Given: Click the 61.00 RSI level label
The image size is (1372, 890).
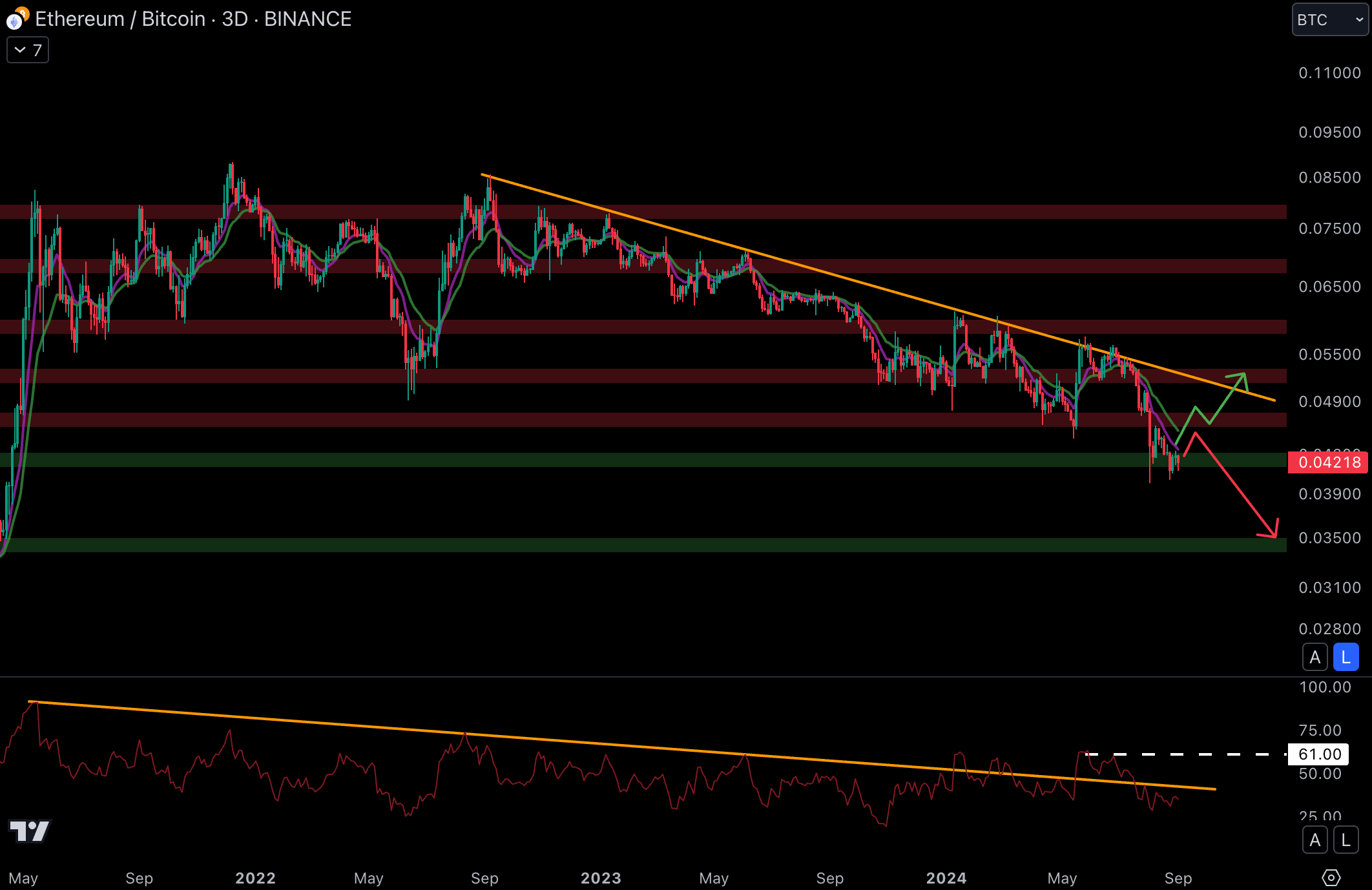Looking at the screenshot, I should [1319, 754].
